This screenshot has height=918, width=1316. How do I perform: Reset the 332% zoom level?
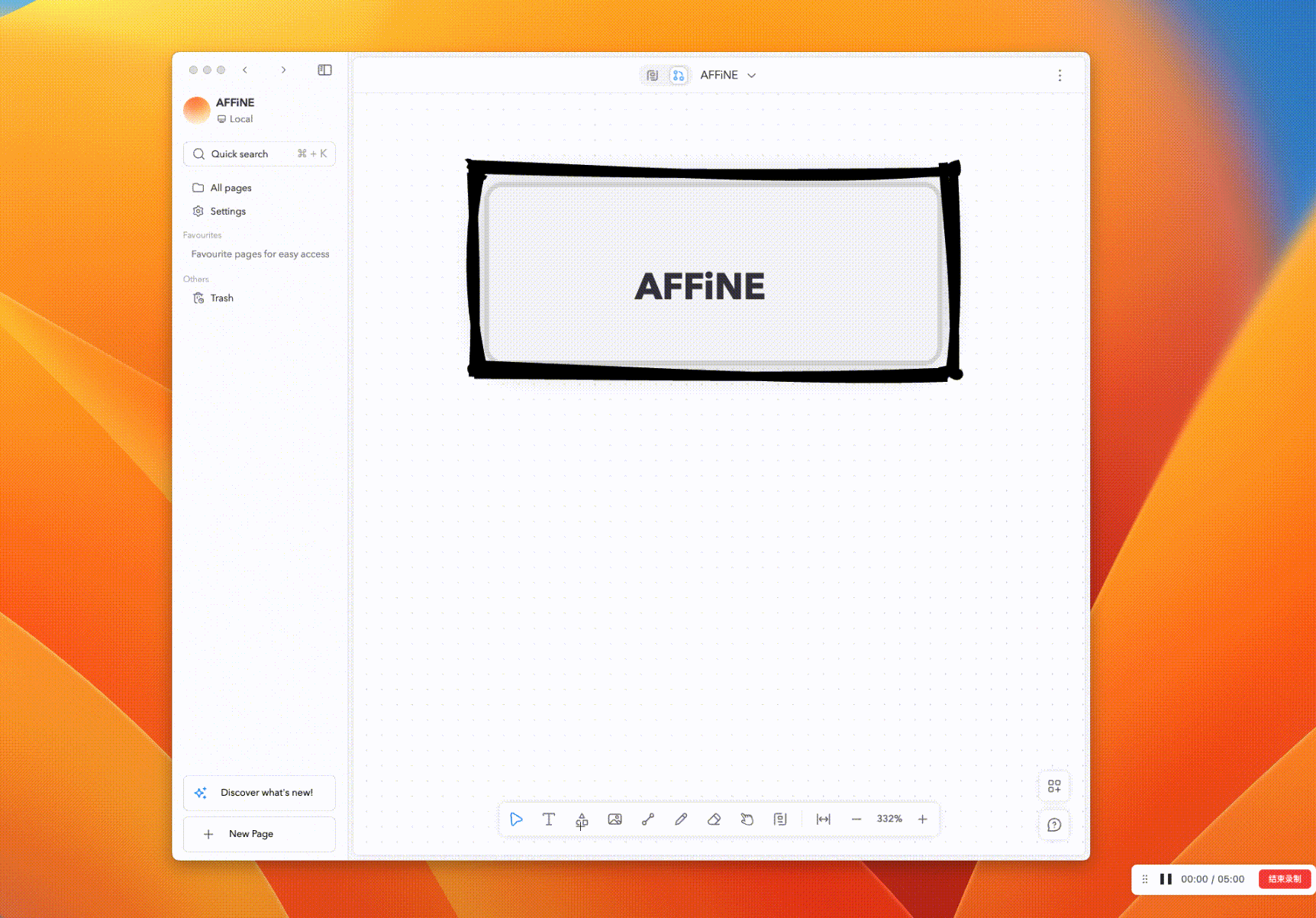[x=889, y=819]
